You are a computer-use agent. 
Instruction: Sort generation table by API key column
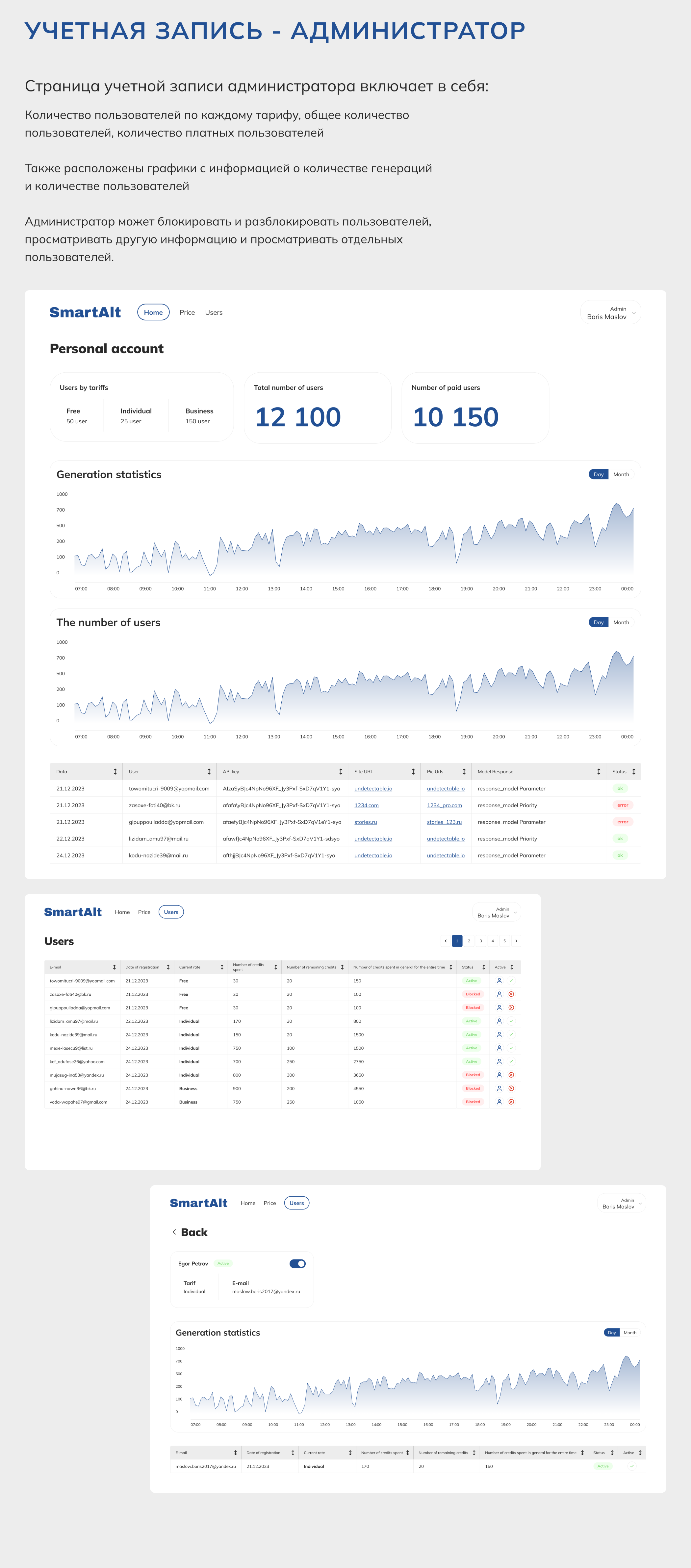340,771
